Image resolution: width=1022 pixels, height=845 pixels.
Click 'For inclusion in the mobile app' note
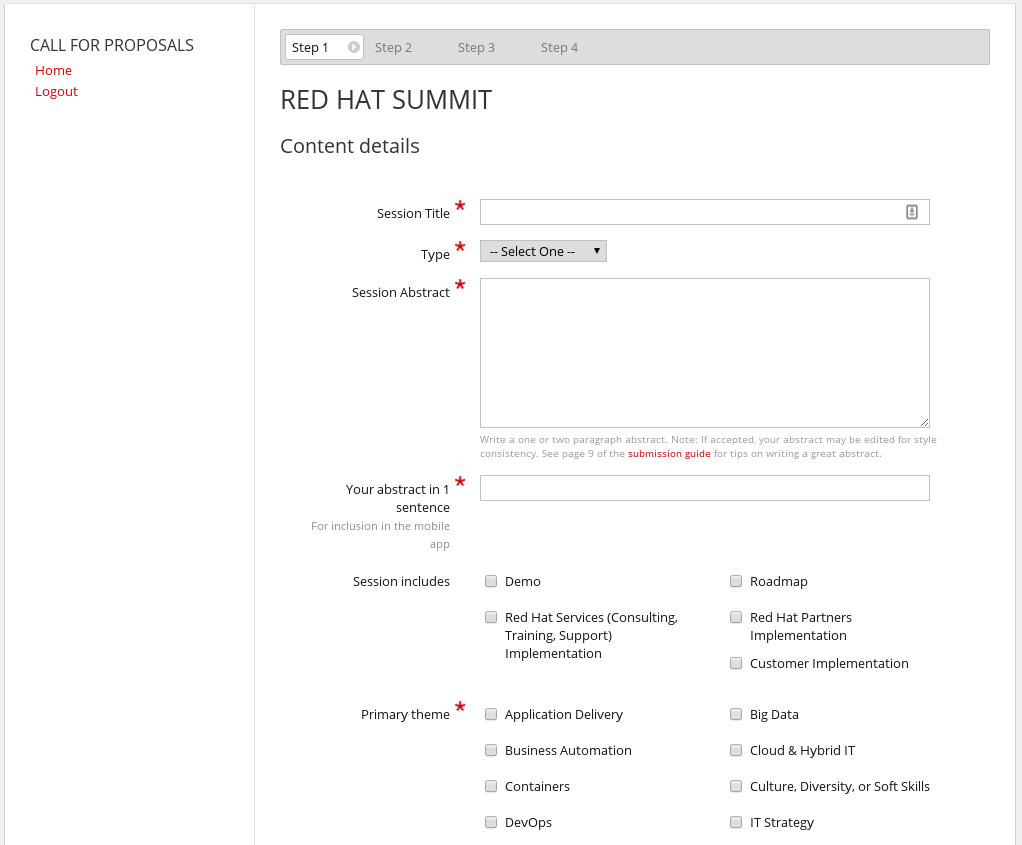click(x=380, y=535)
